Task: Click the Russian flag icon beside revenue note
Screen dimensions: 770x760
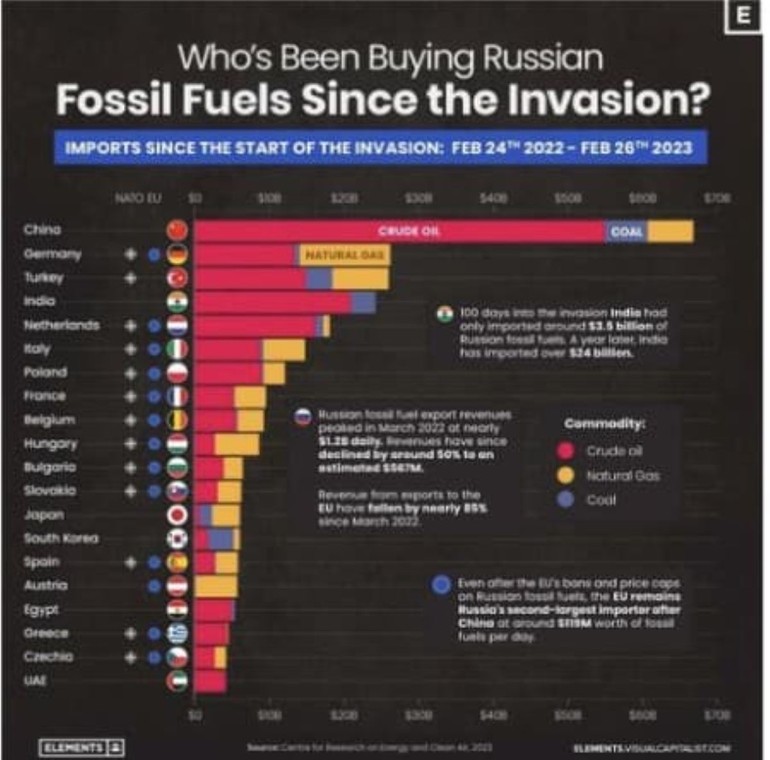Action: coord(303,417)
